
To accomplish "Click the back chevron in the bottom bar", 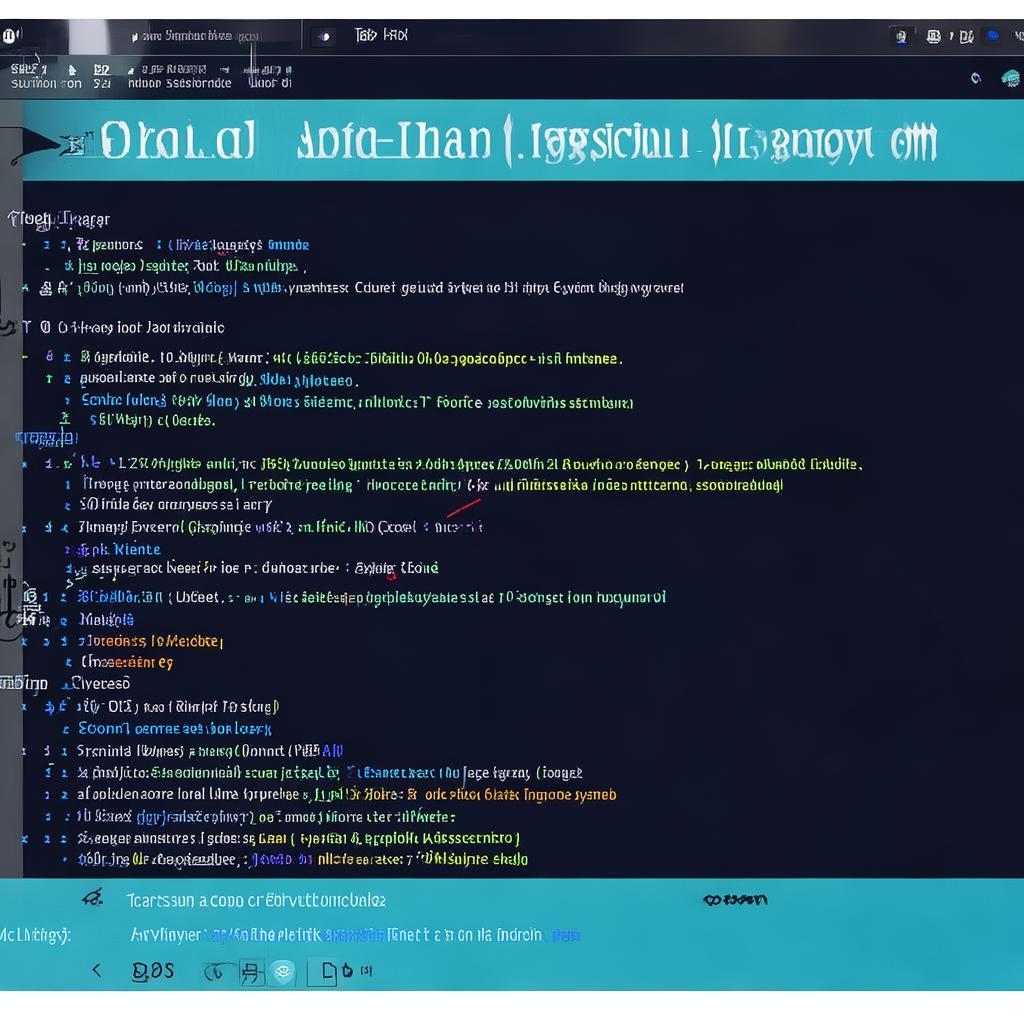I will point(97,970).
